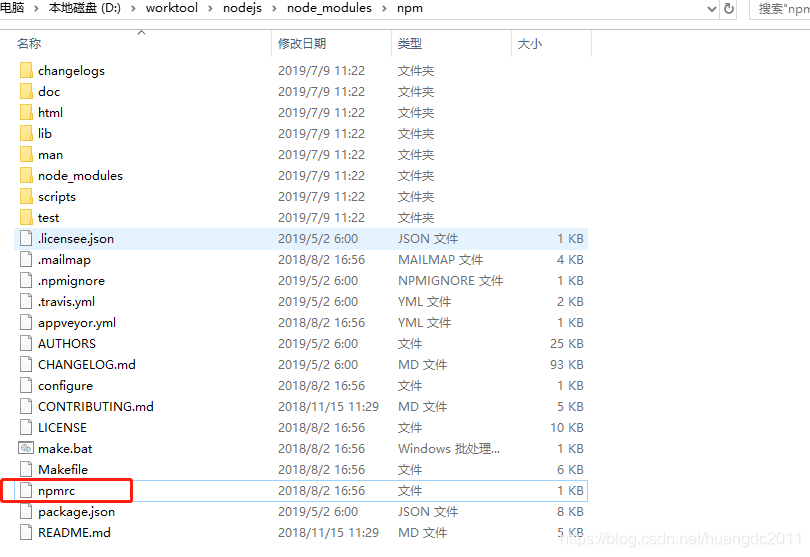Go to 电脑 in the breadcrumb path

12,8
